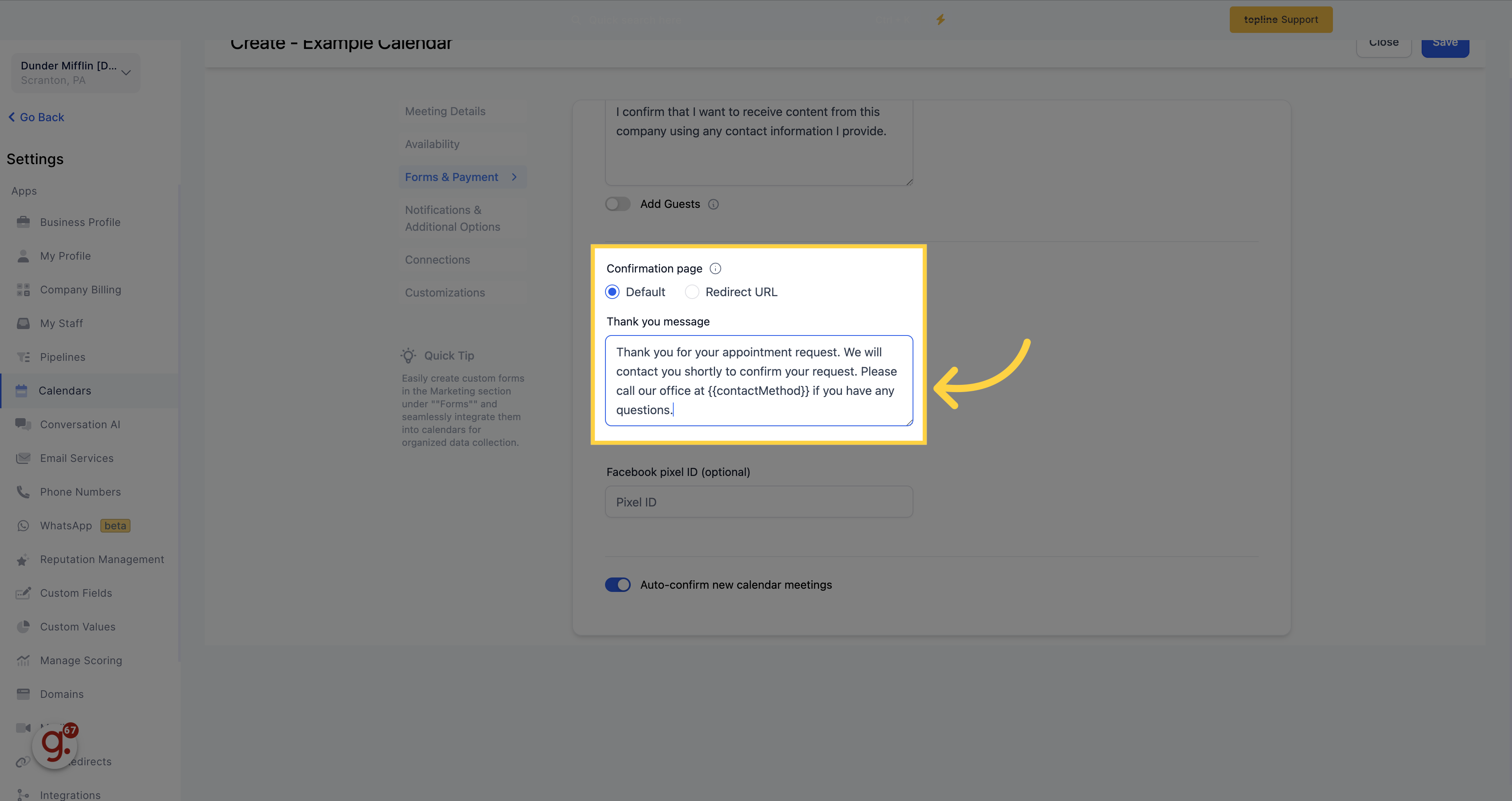Open Company Billing grid icon

click(x=23, y=289)
